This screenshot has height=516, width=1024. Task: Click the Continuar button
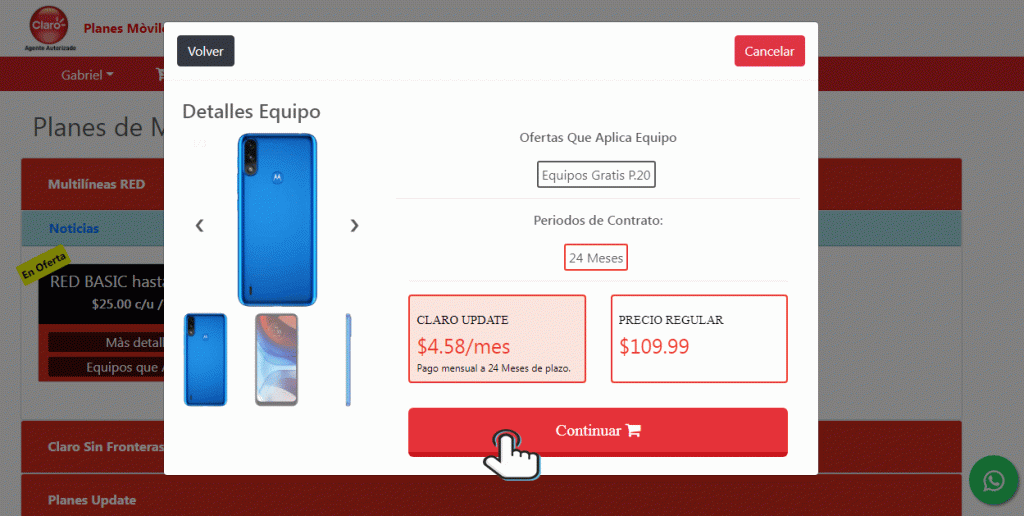pyautogui.click(x=598, y=432)
